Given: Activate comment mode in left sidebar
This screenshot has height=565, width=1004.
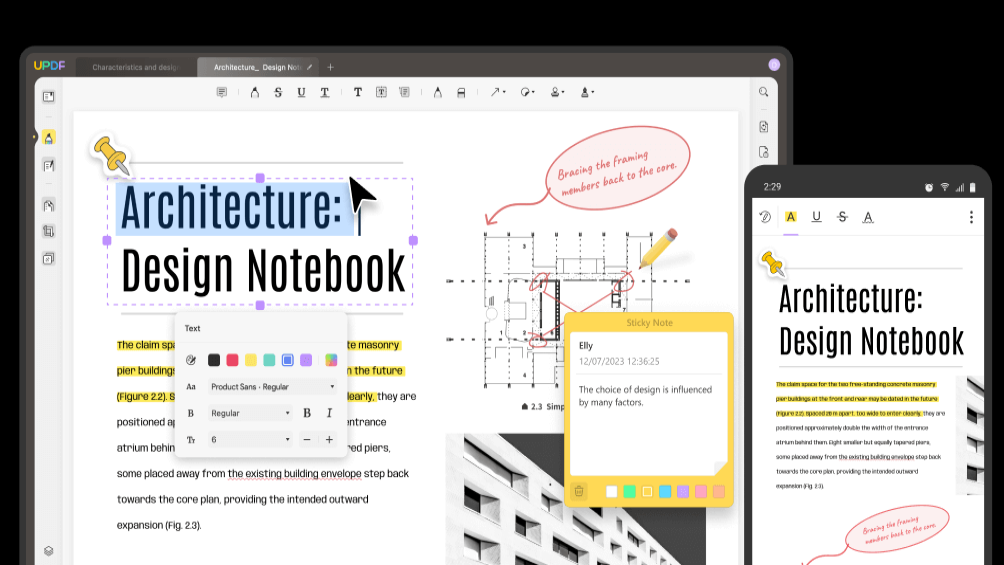Looking at the screenshot, I should [49, 138].
